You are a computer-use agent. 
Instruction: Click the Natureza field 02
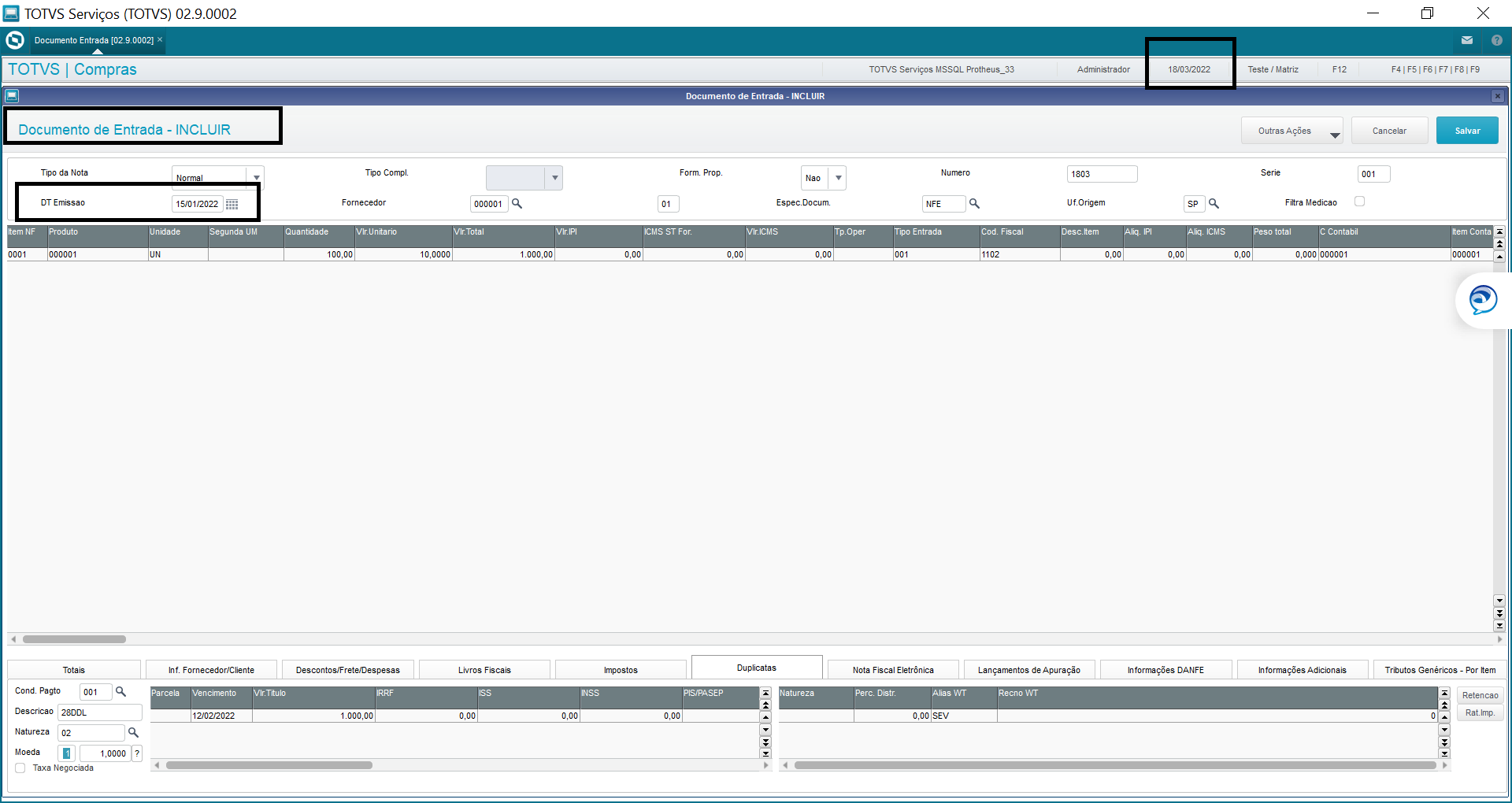click(x=91, y=733)
